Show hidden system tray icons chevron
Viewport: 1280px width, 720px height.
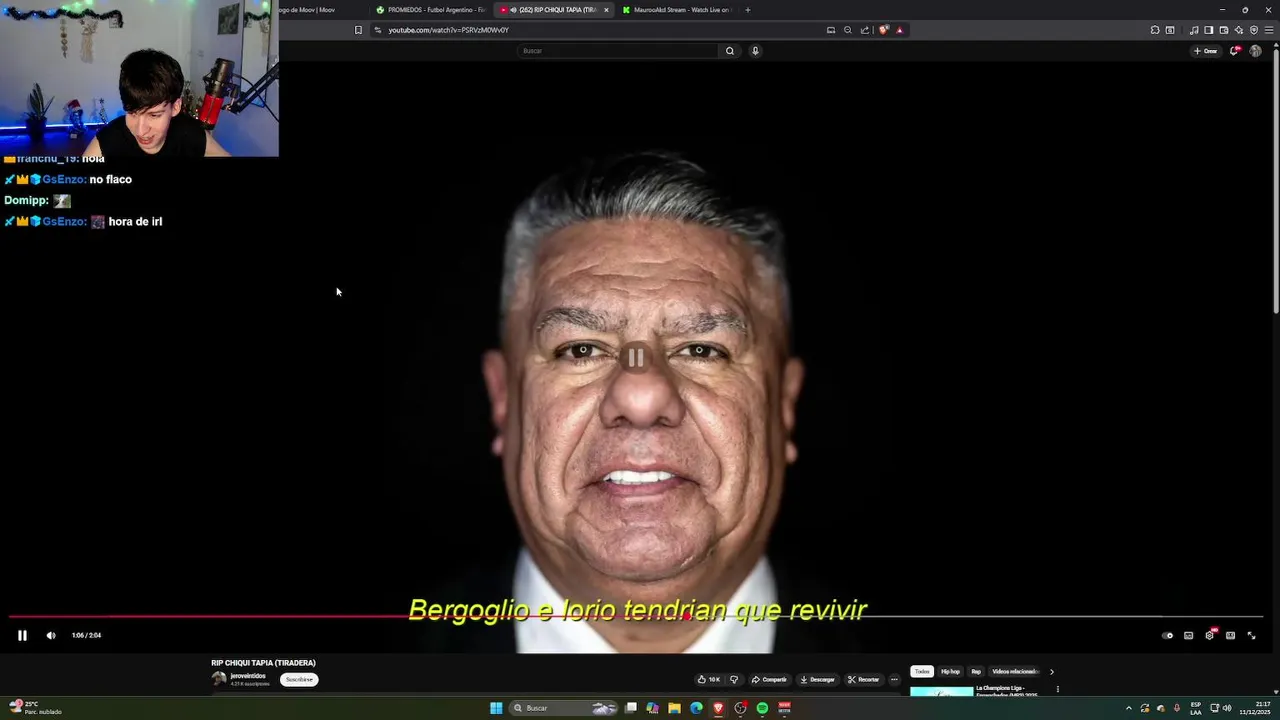pos(1129,708)
